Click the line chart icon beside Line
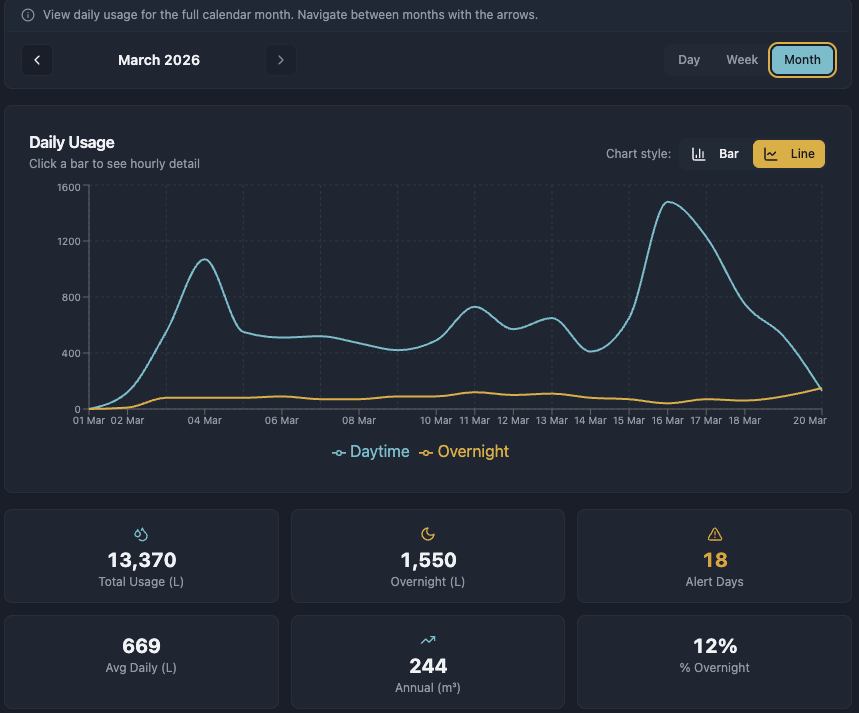 (x=769, y=153)
